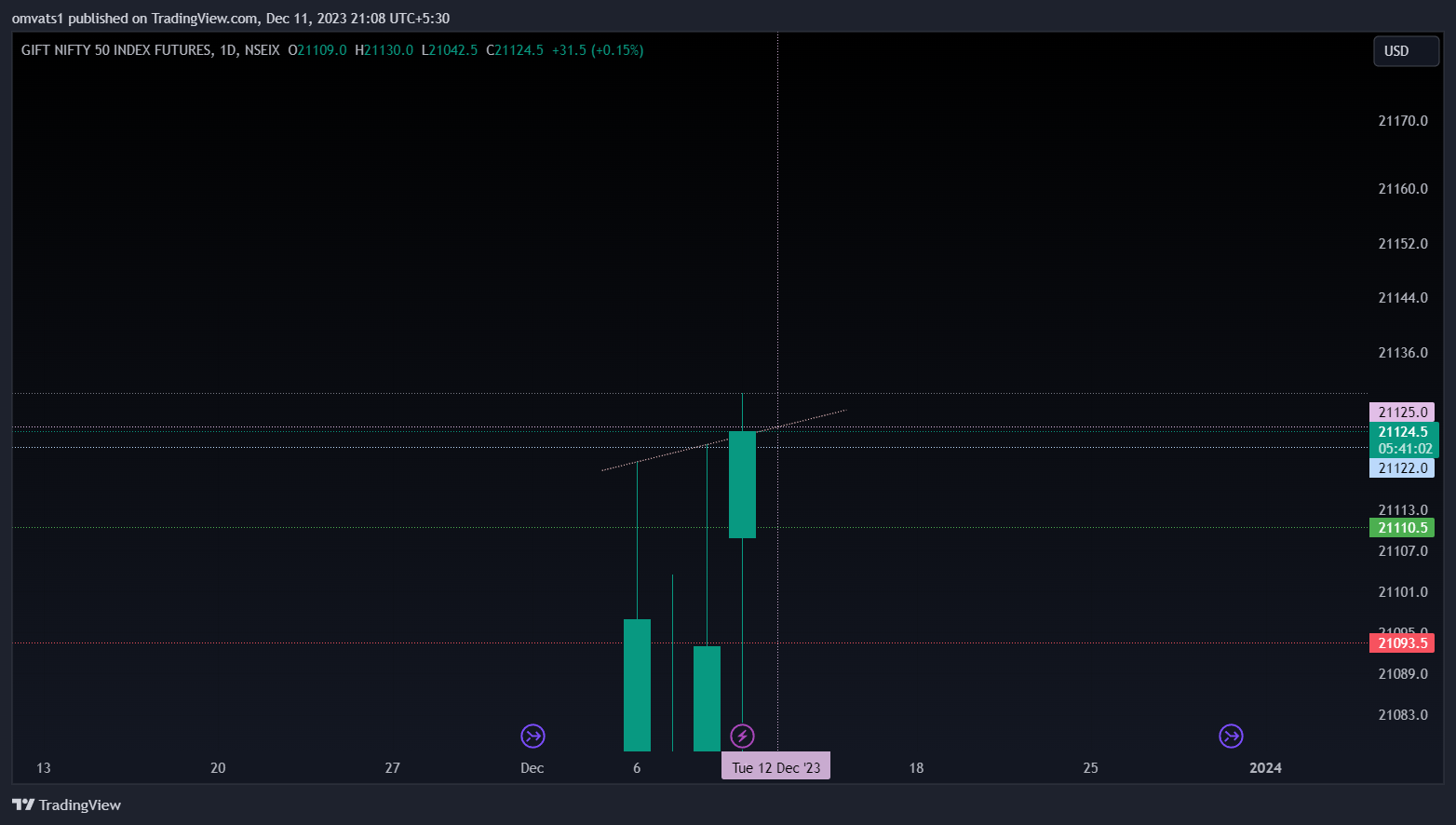Viewport: 1456px width, 825px height.
Task: Click the TradingView logo
Action: (x=67, y=805)
